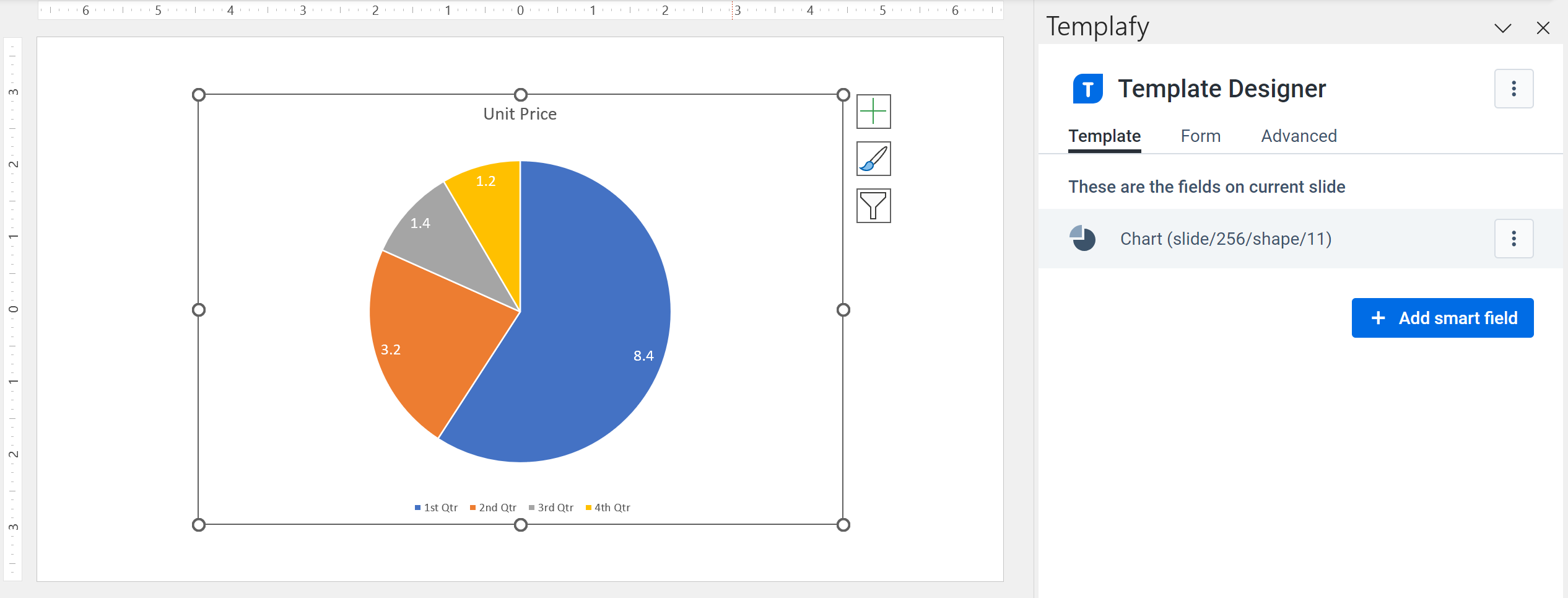Screen dimensions: 1568x598
Task: Close the Templafy task pane
Action: coord(1543,28)
